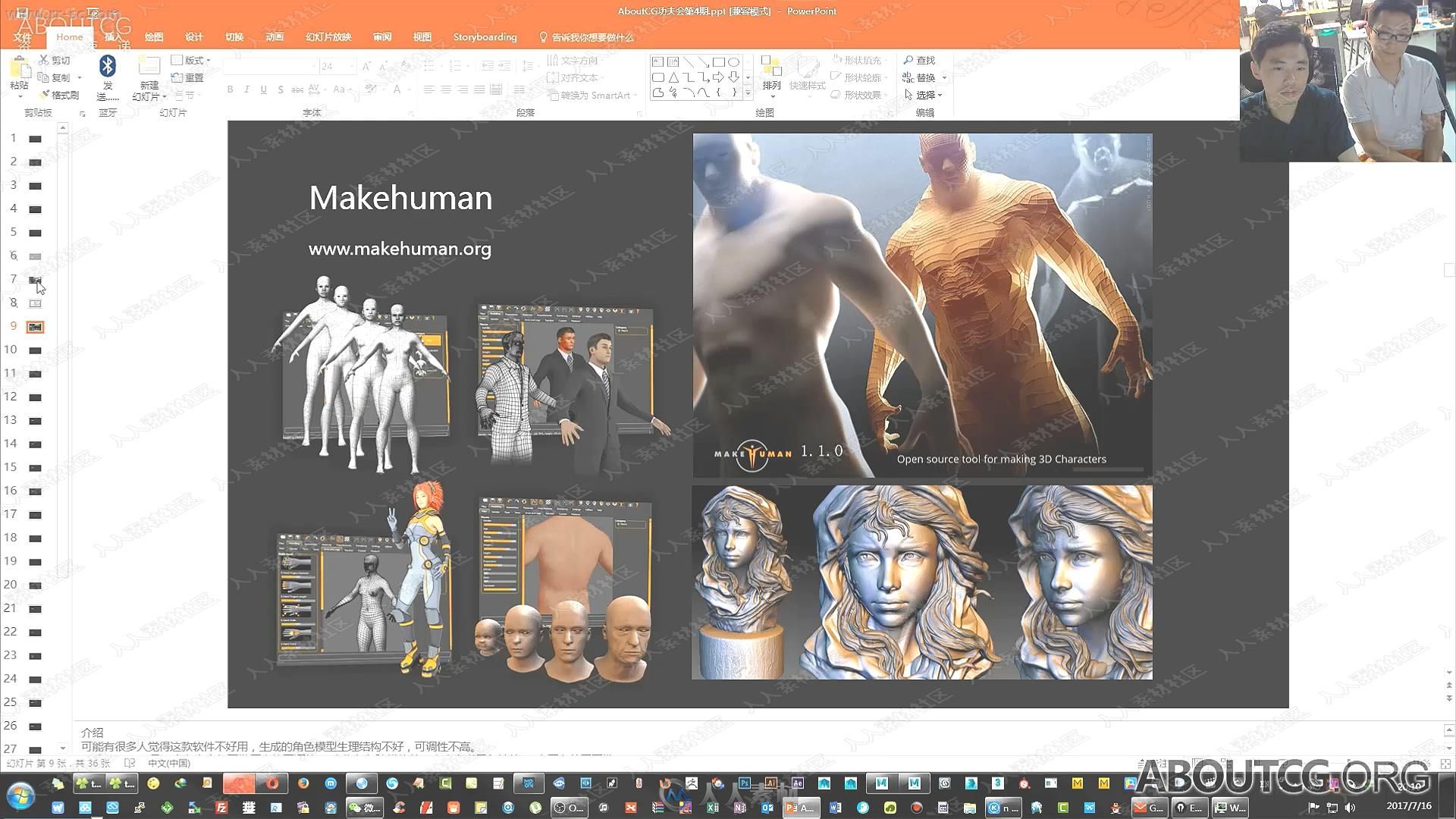Toggle Bold formatting button

[230, 89]
